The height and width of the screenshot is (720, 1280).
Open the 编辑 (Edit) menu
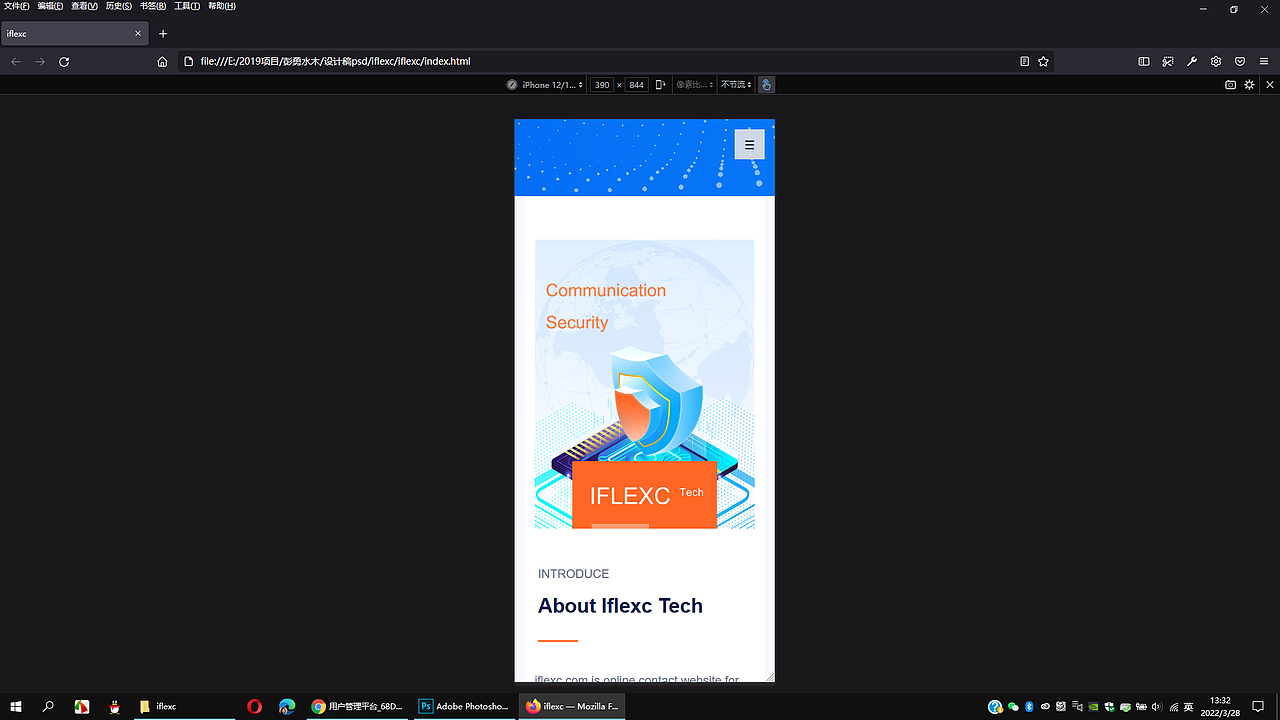point(51,6)
